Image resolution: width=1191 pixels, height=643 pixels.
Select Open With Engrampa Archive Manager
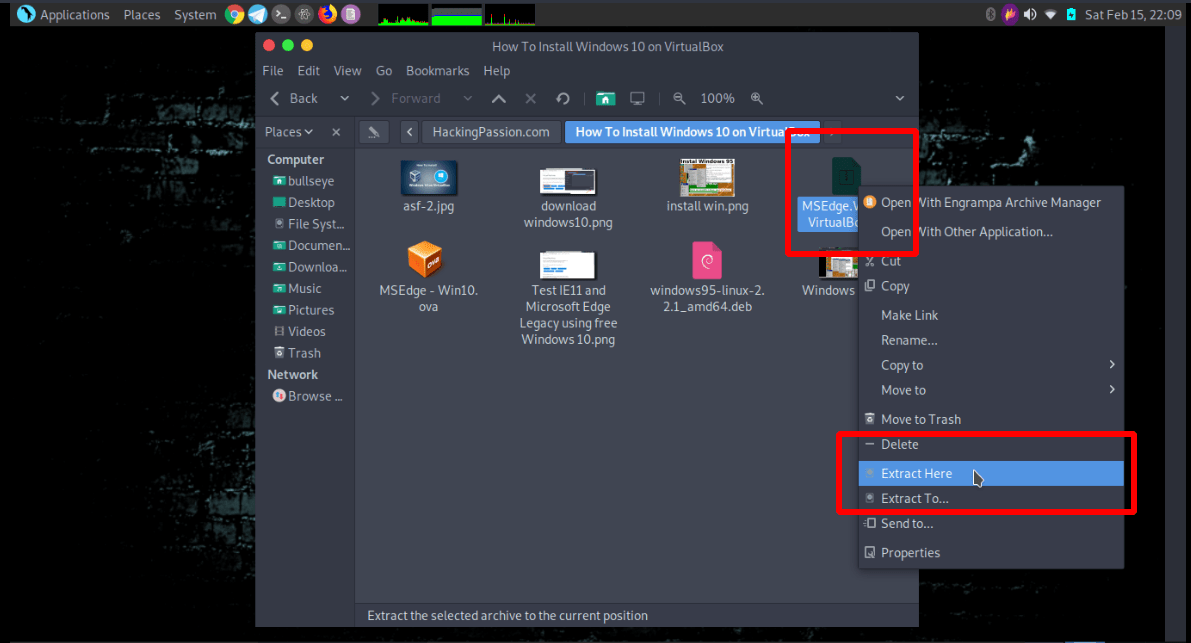pyautogui.click(x=991, y=203)
